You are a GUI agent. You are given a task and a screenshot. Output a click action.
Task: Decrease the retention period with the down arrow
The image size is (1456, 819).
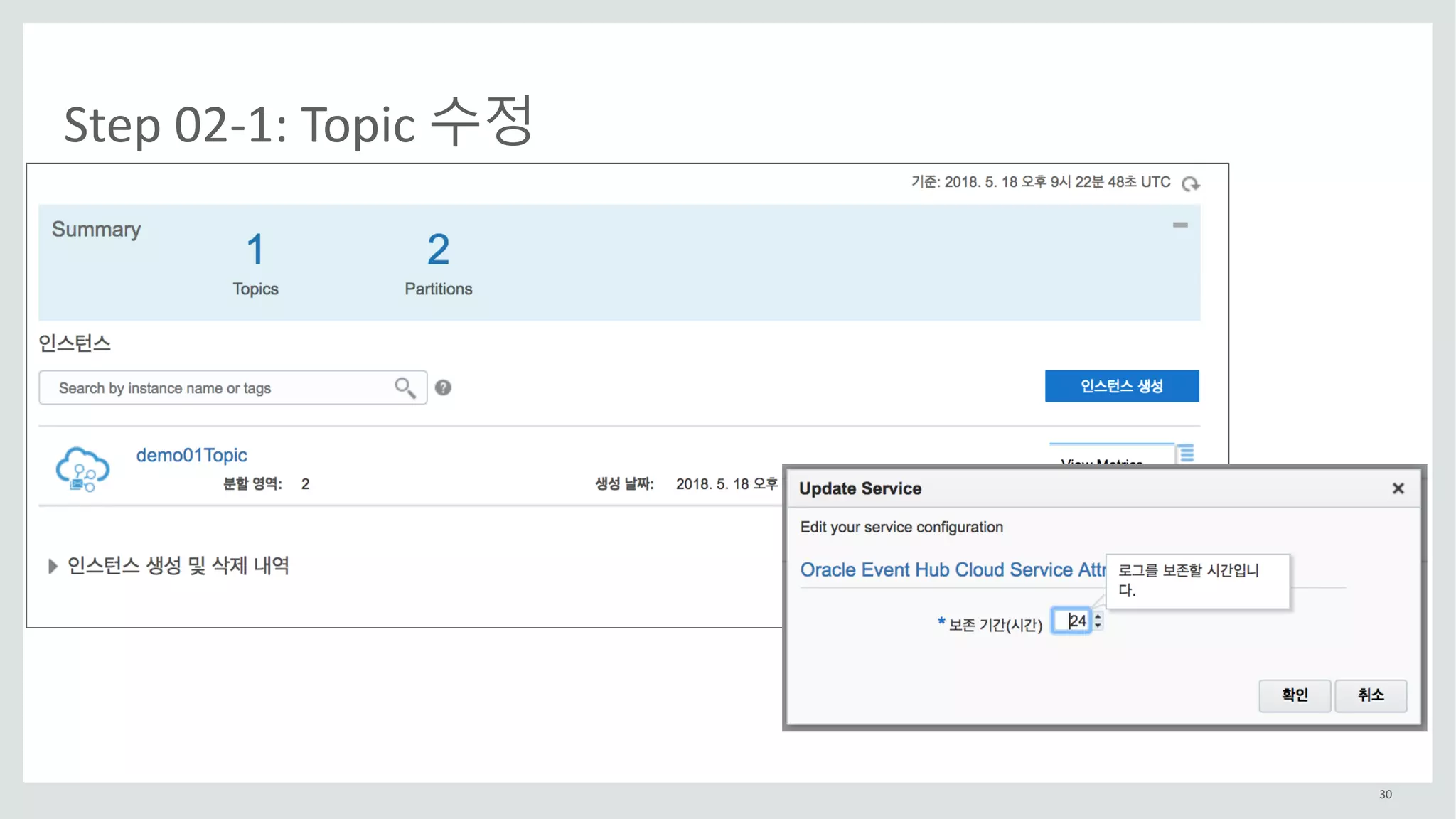(1098, 626)
